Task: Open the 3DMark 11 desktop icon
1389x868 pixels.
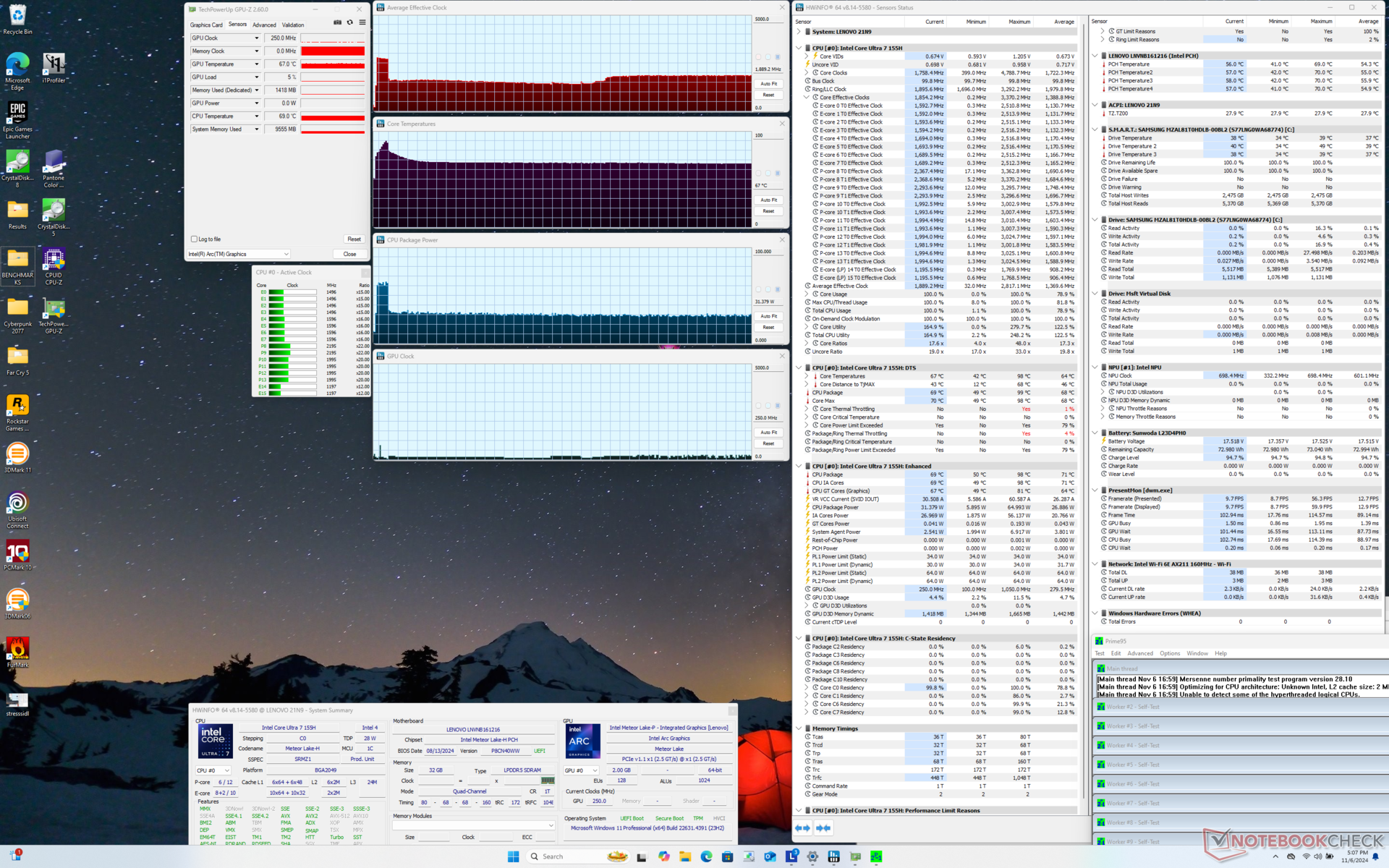Action: click(17, 458)
